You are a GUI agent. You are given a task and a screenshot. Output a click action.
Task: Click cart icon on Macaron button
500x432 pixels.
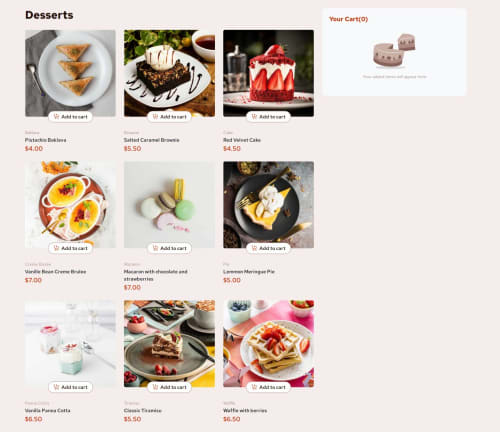(x=155, y=248)
